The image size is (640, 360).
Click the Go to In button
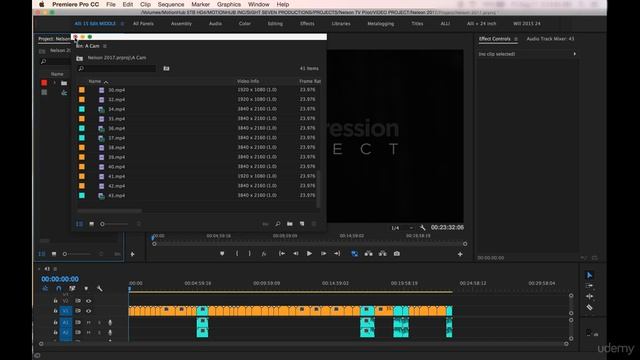coord(282,253)
